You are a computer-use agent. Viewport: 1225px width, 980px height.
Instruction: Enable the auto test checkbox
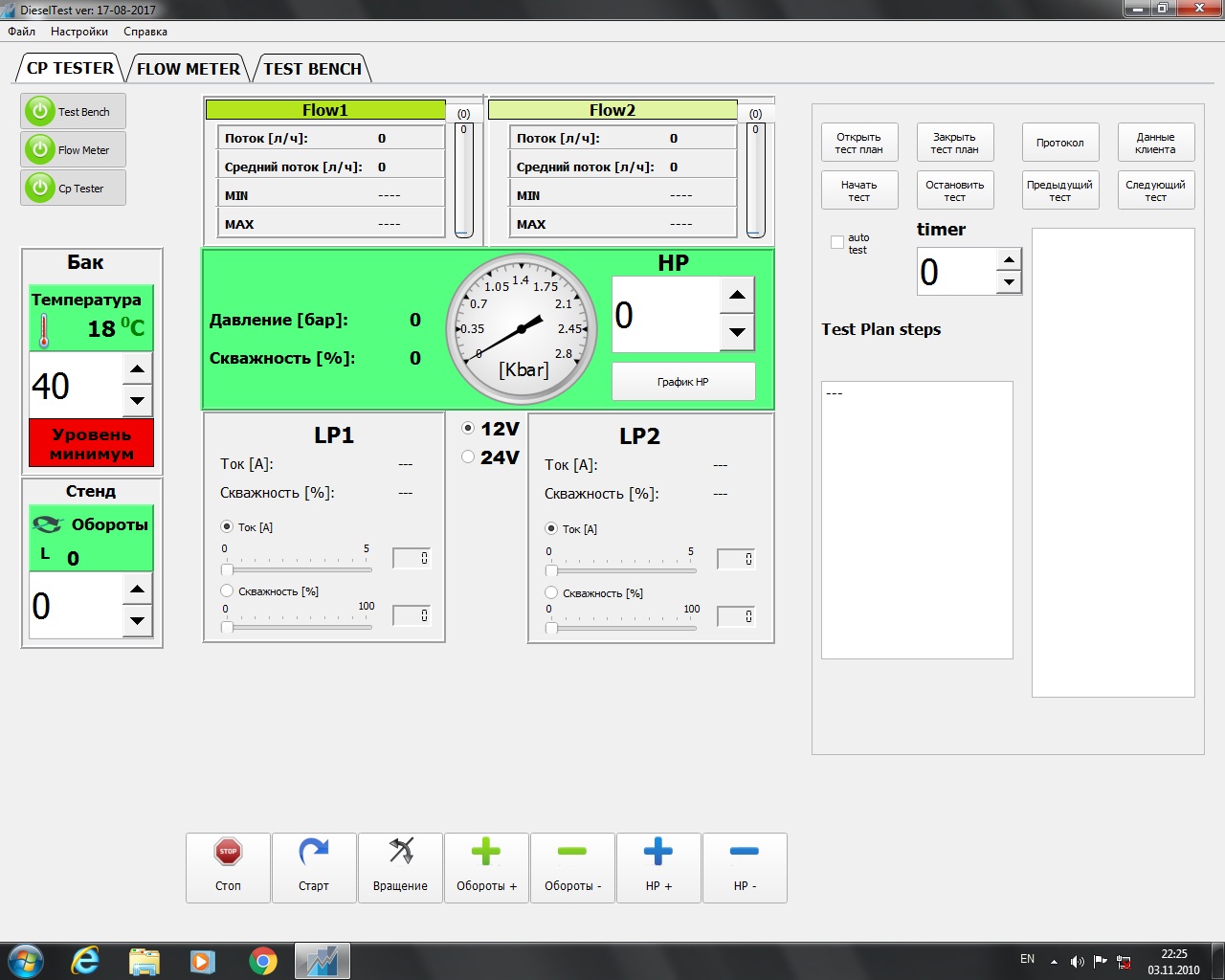coord(837,242)
